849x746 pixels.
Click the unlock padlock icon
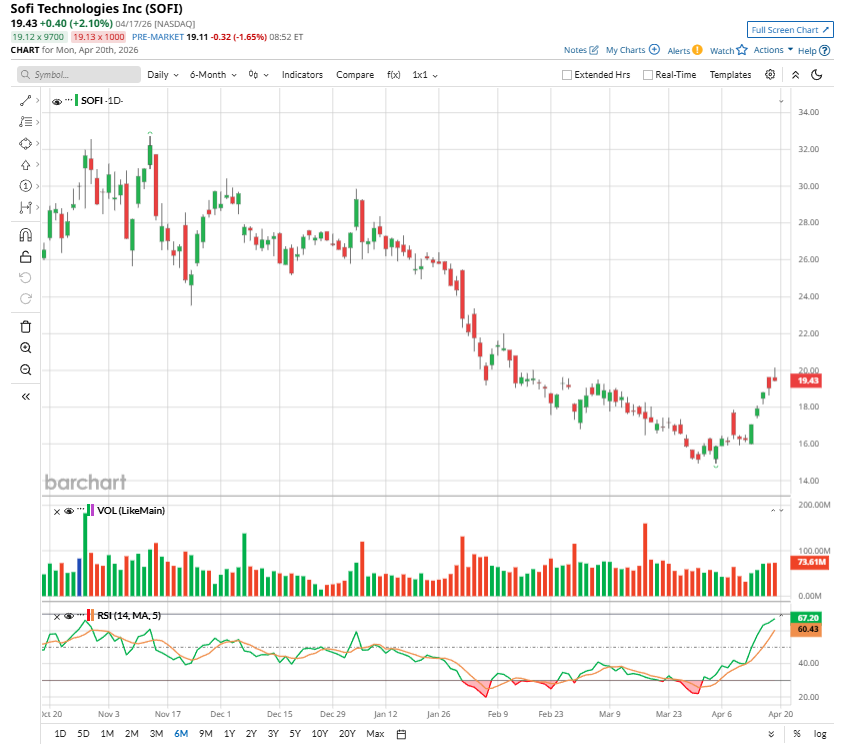[x=26, y=257]
